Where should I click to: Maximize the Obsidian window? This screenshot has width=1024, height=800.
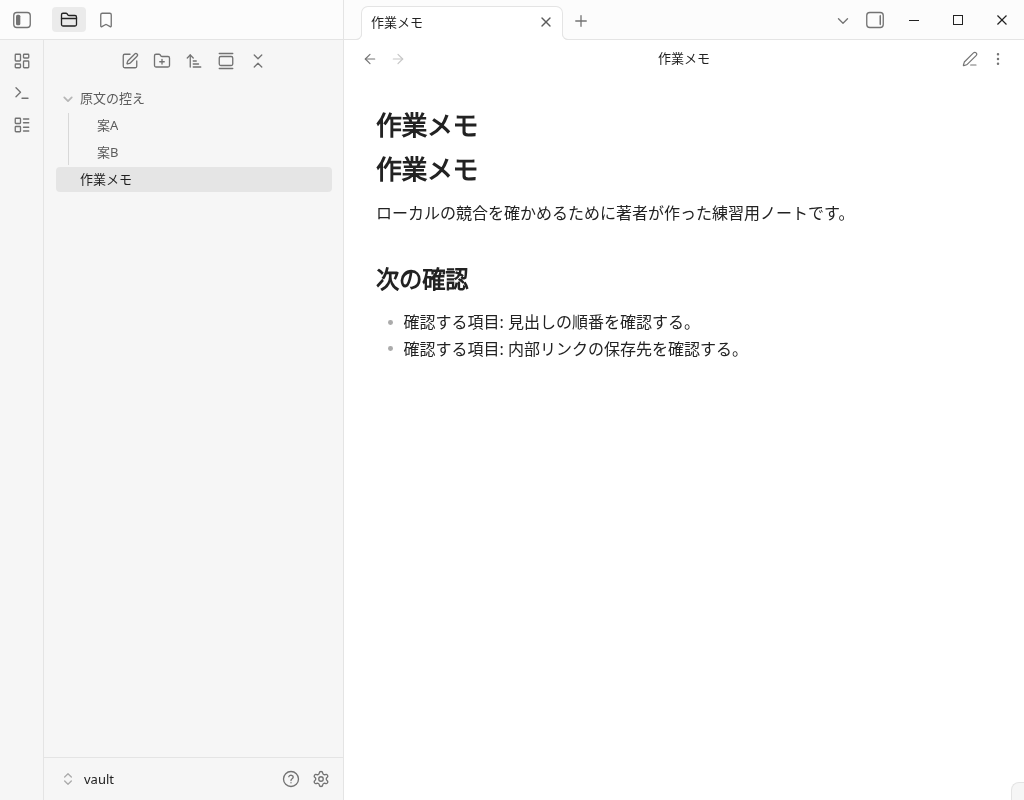click(x=958, y=20)
